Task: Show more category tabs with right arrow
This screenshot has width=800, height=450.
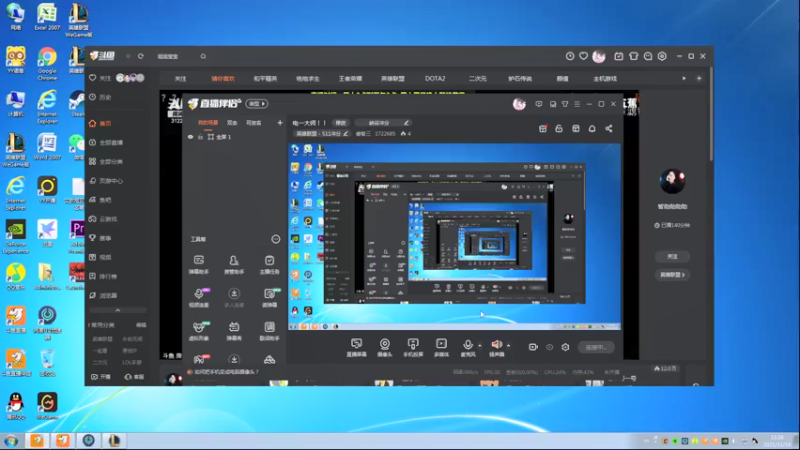Action: 684,79
